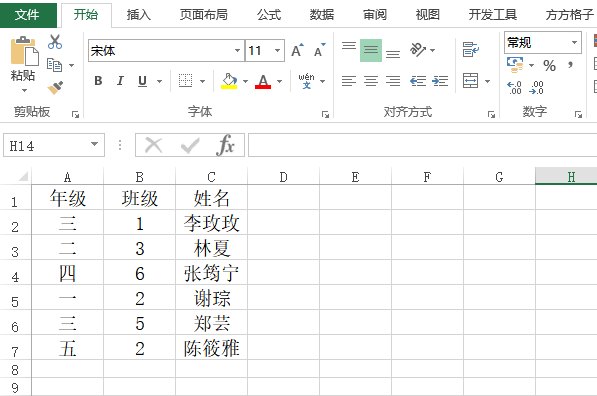
Task: Apply comma style number format
Action: [570, 65]
